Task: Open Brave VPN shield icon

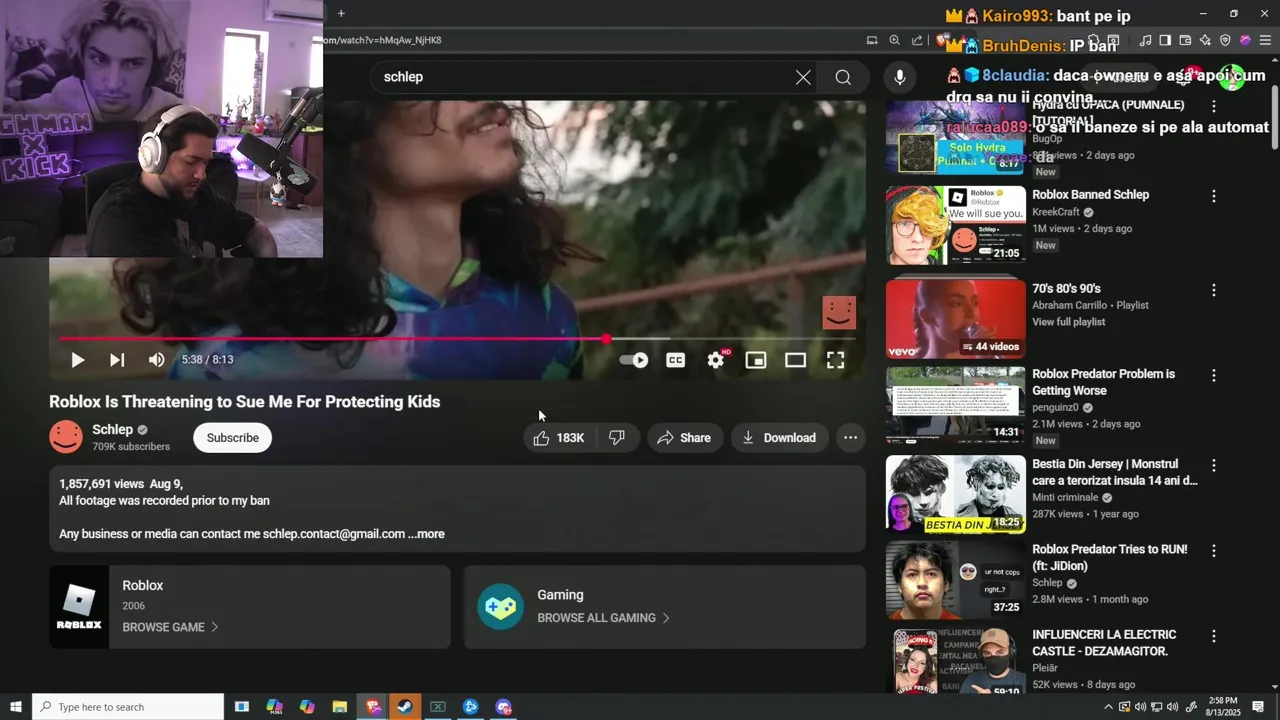Action: tap(1226, 40)
